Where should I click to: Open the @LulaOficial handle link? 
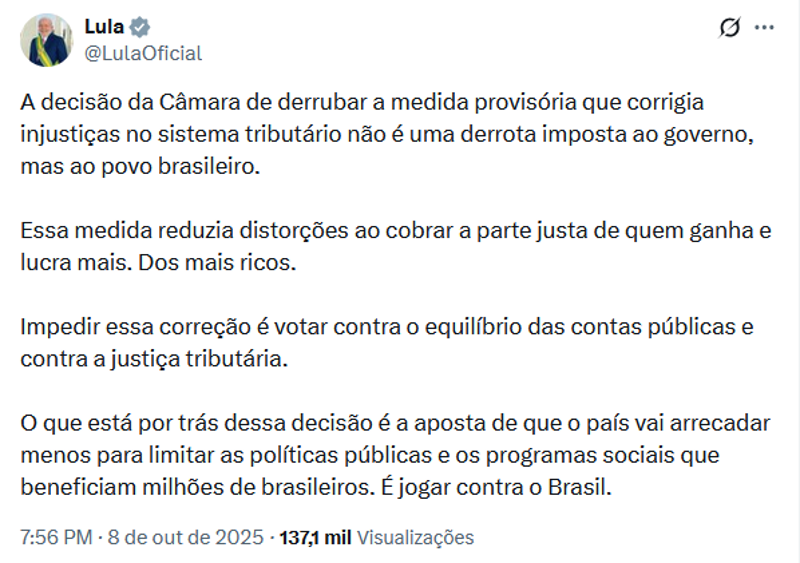[143, 53]
